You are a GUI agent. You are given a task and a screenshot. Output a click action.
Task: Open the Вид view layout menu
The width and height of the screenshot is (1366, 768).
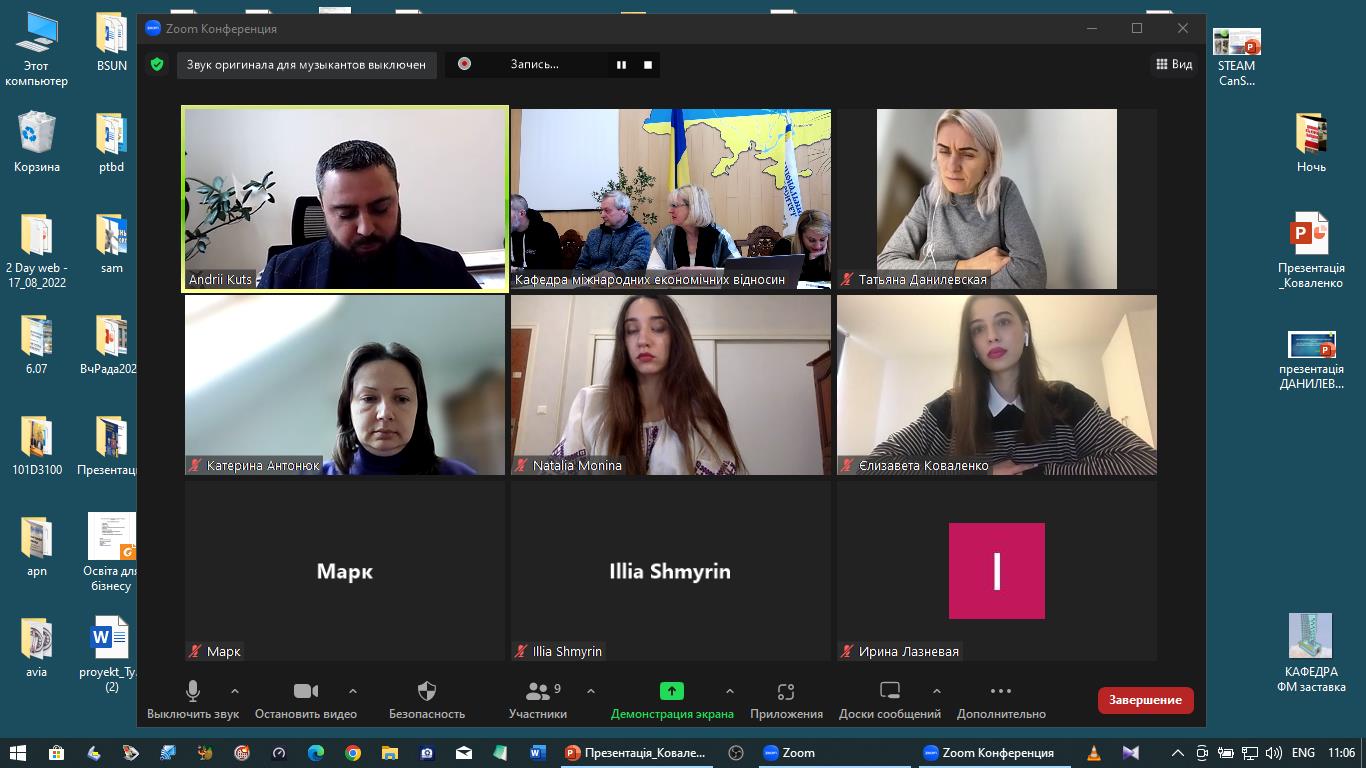pos(1174,64)
